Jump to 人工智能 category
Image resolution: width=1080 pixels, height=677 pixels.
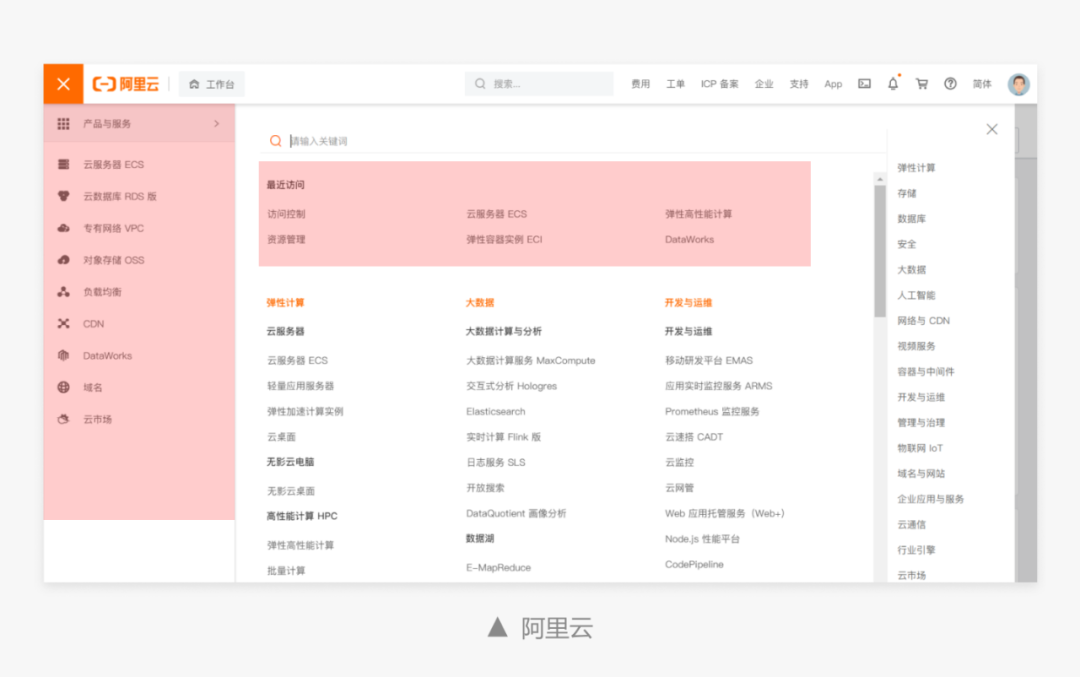916,295
